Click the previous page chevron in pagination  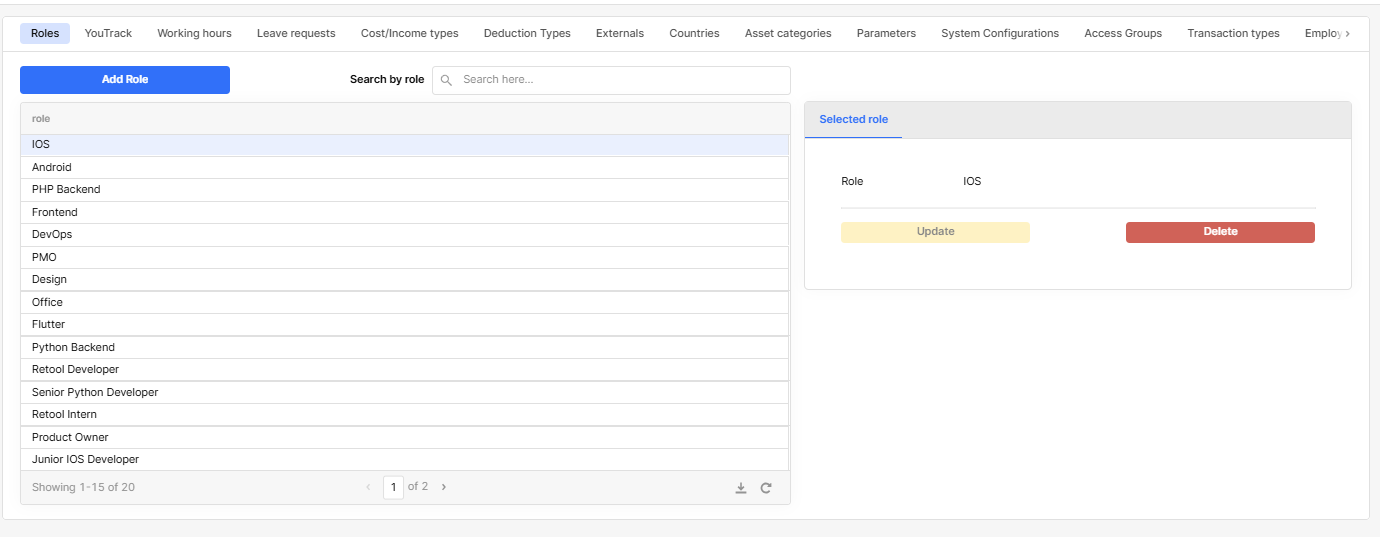368,487
